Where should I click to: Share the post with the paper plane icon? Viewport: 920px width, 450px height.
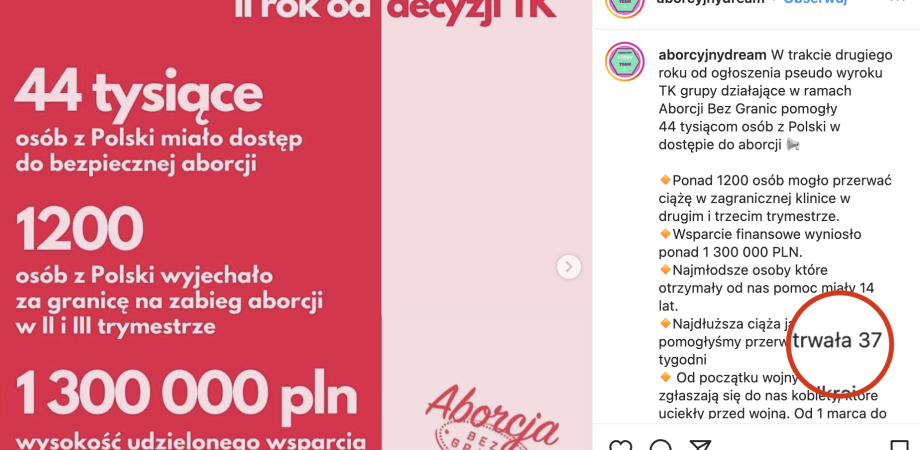[x=700, y=445]
